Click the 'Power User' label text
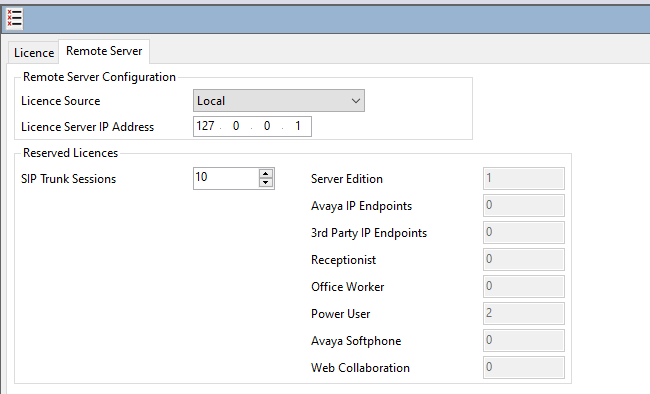Viewport: 650px width, 394px height. click(x=341, y=314)
